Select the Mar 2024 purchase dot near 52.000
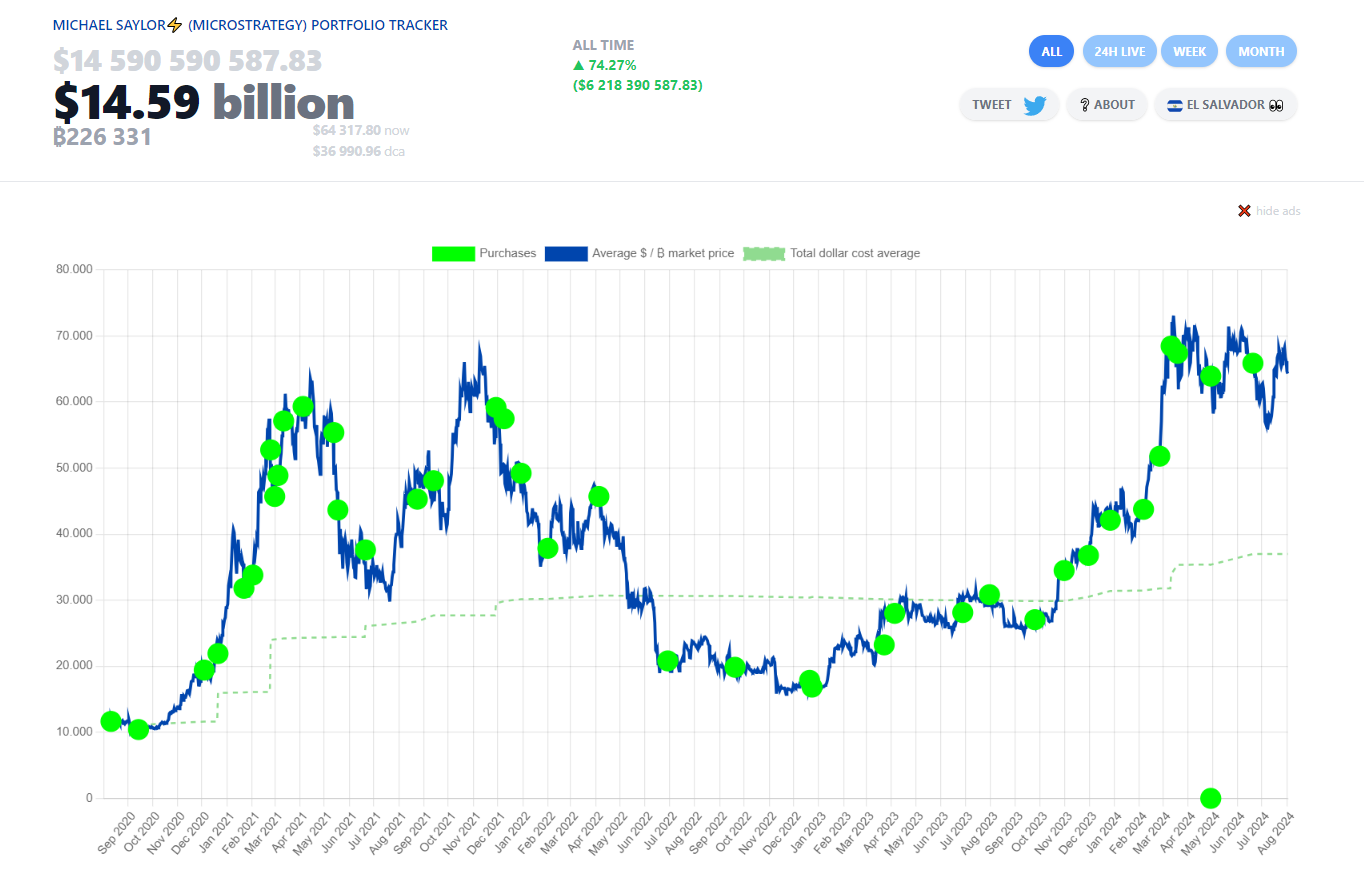 (1159, 456)
